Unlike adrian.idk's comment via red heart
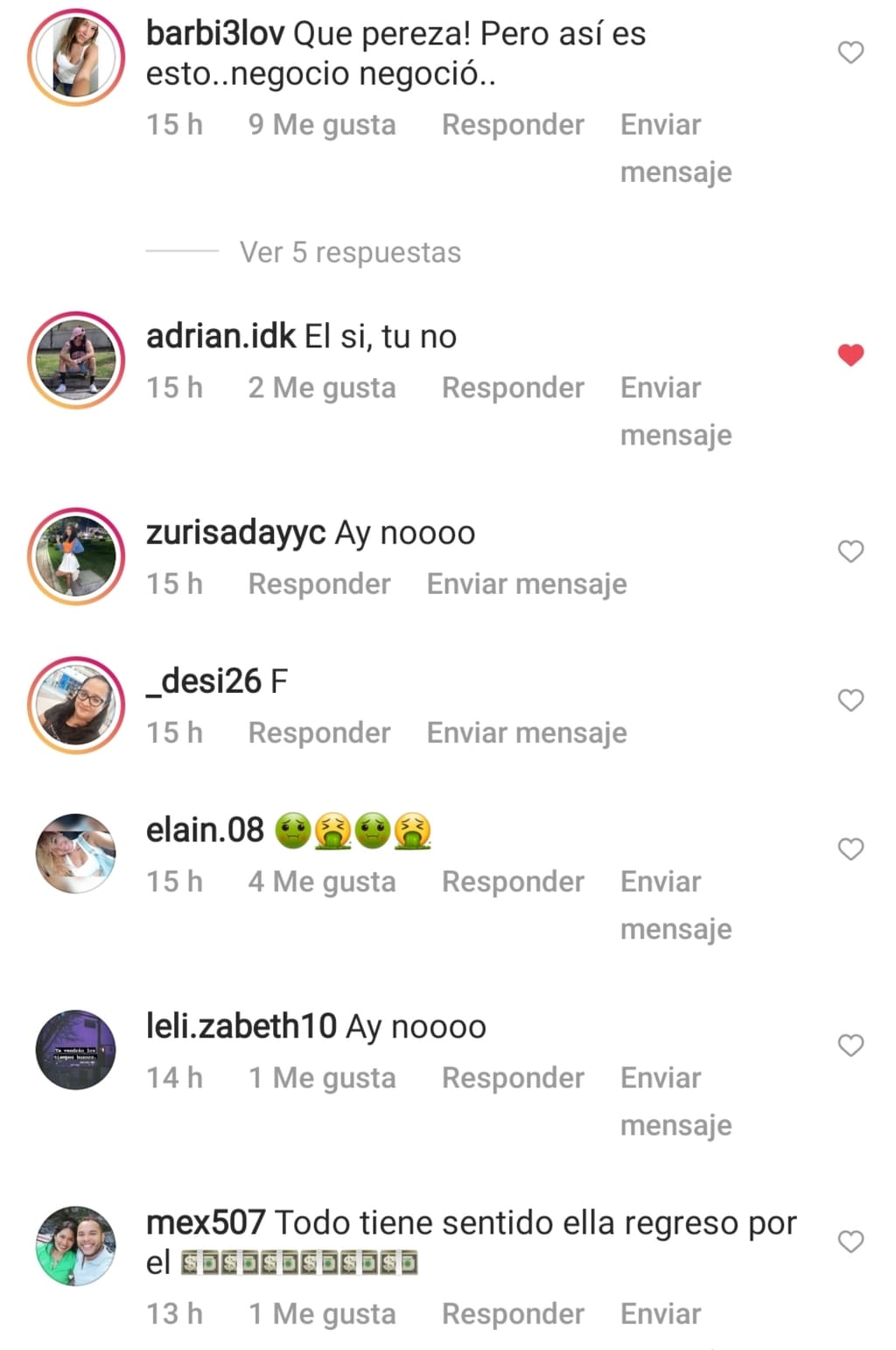 tap(850, 354)
